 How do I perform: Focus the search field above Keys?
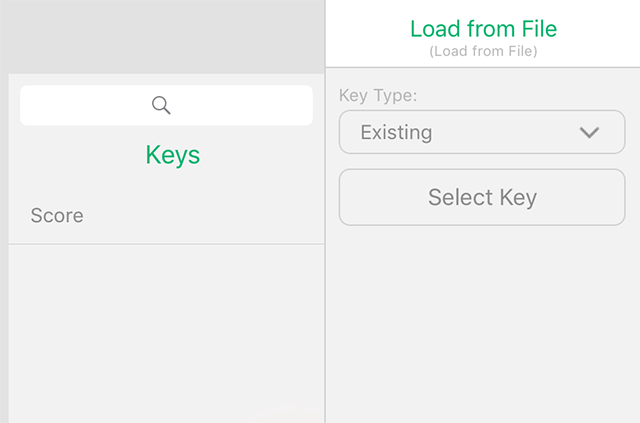click(x=167, y=105)
